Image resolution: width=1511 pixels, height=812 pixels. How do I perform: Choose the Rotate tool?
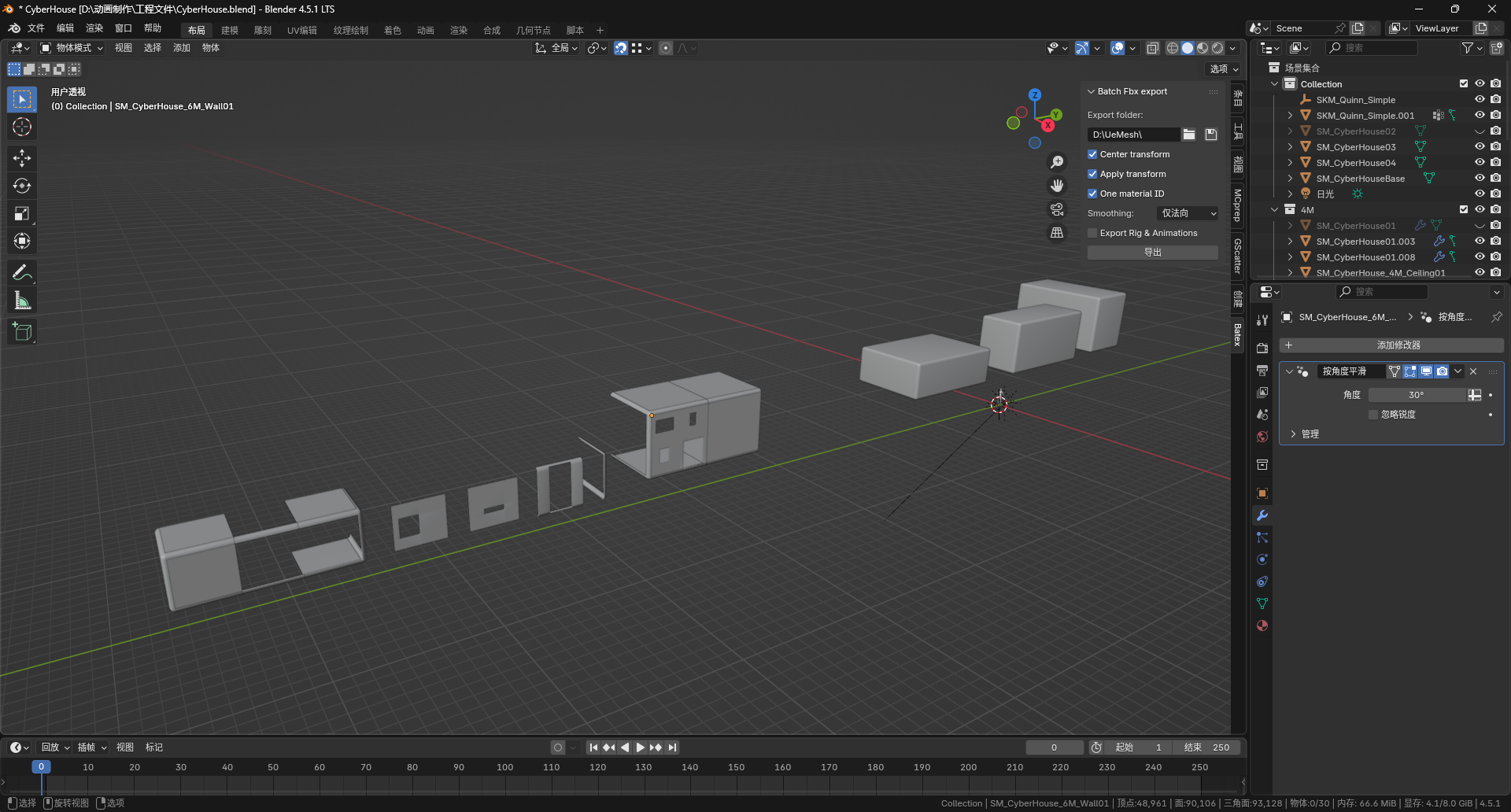point(22,186)
